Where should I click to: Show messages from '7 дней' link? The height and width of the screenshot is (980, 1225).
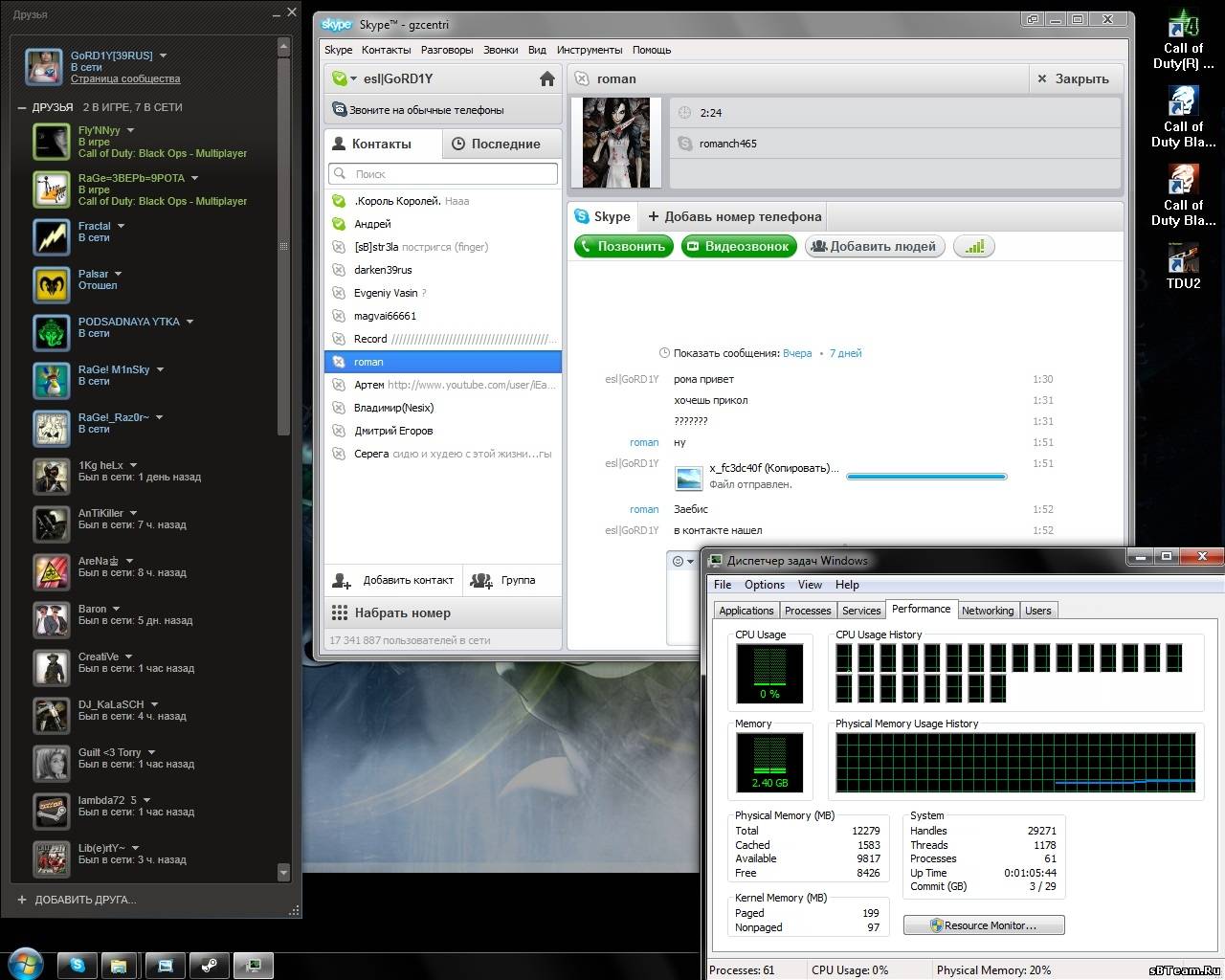click(x=845, y=353)
